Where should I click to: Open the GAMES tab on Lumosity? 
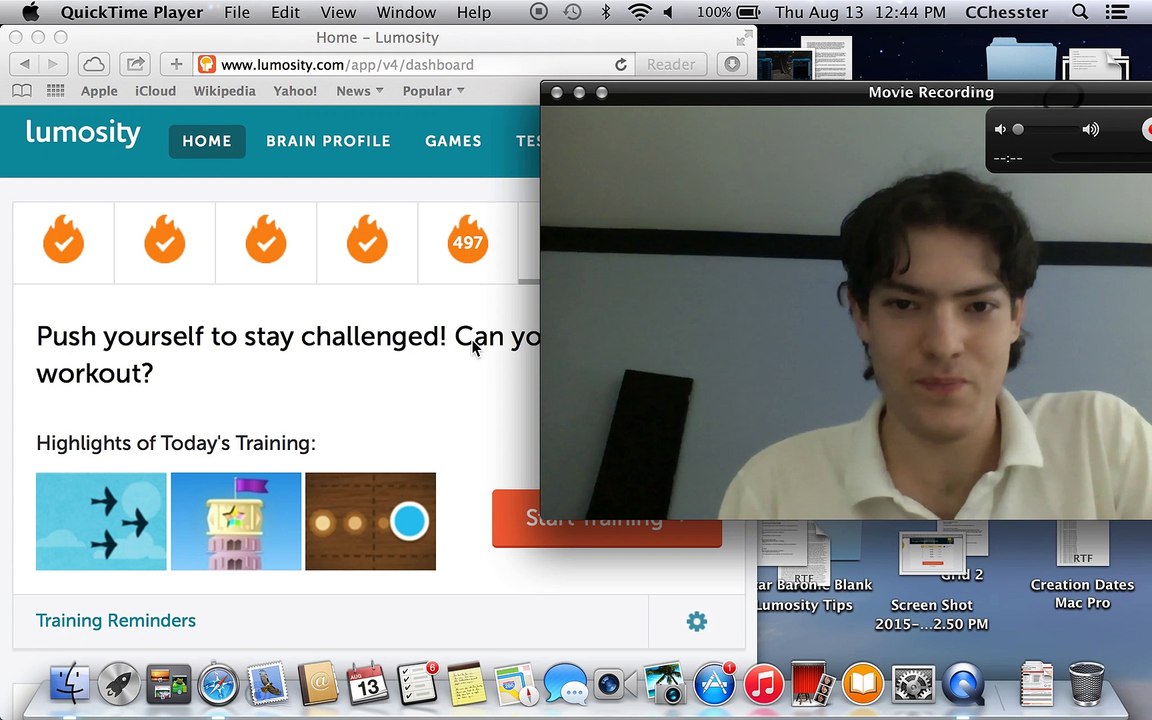453,141
